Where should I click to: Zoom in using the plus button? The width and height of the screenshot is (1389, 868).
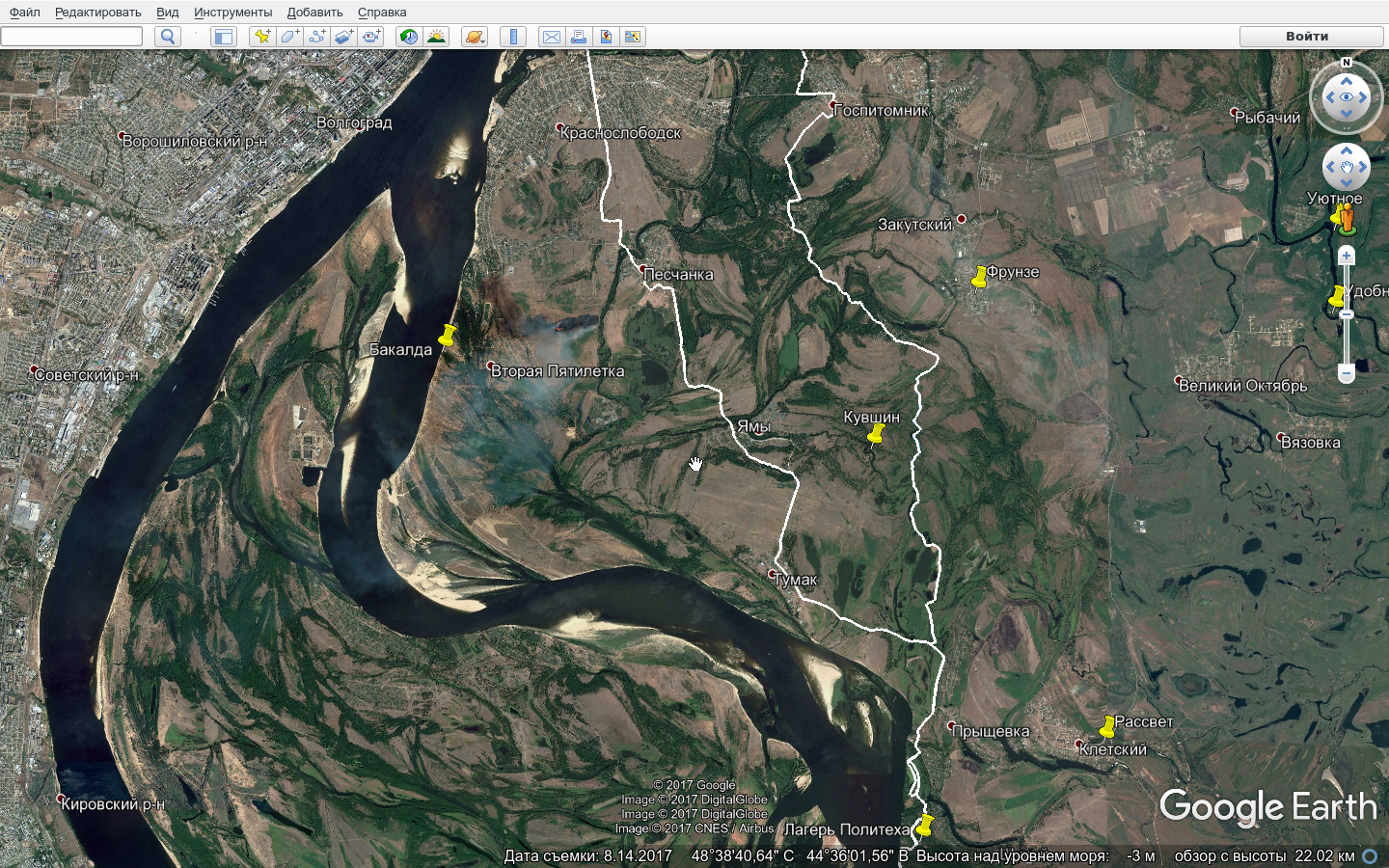[x=1347, y=256]
